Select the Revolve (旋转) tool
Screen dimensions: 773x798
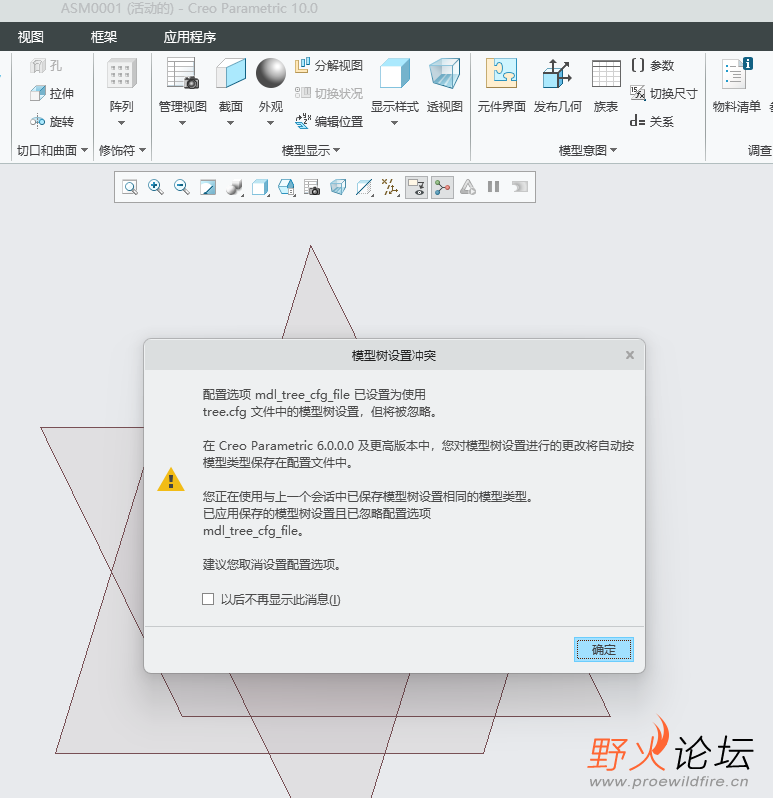tap(52, 121)
